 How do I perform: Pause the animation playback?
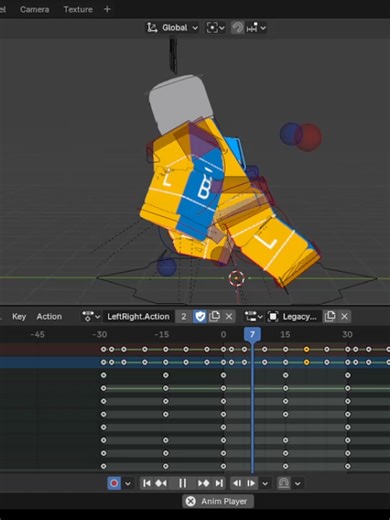182,483
